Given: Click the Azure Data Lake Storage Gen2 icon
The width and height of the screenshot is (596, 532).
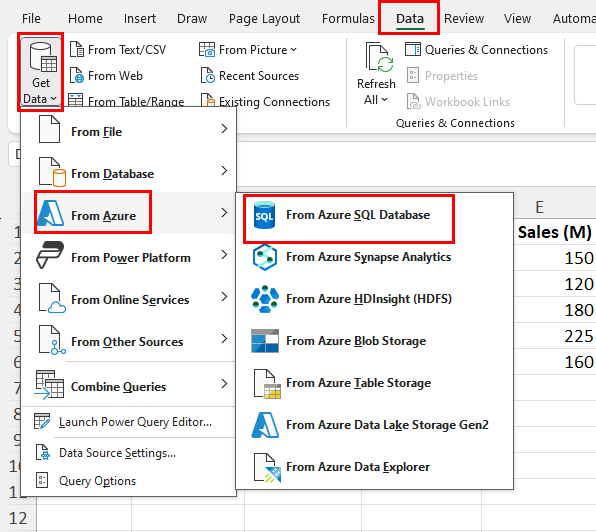Looking at the screenshot, I should click(265, 425).
